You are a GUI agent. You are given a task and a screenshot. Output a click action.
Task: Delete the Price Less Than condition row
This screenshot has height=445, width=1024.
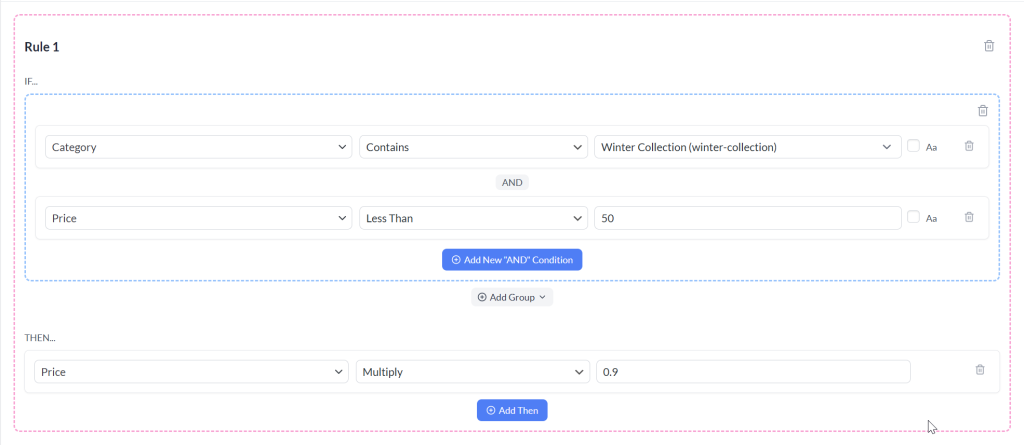(969, 217)
